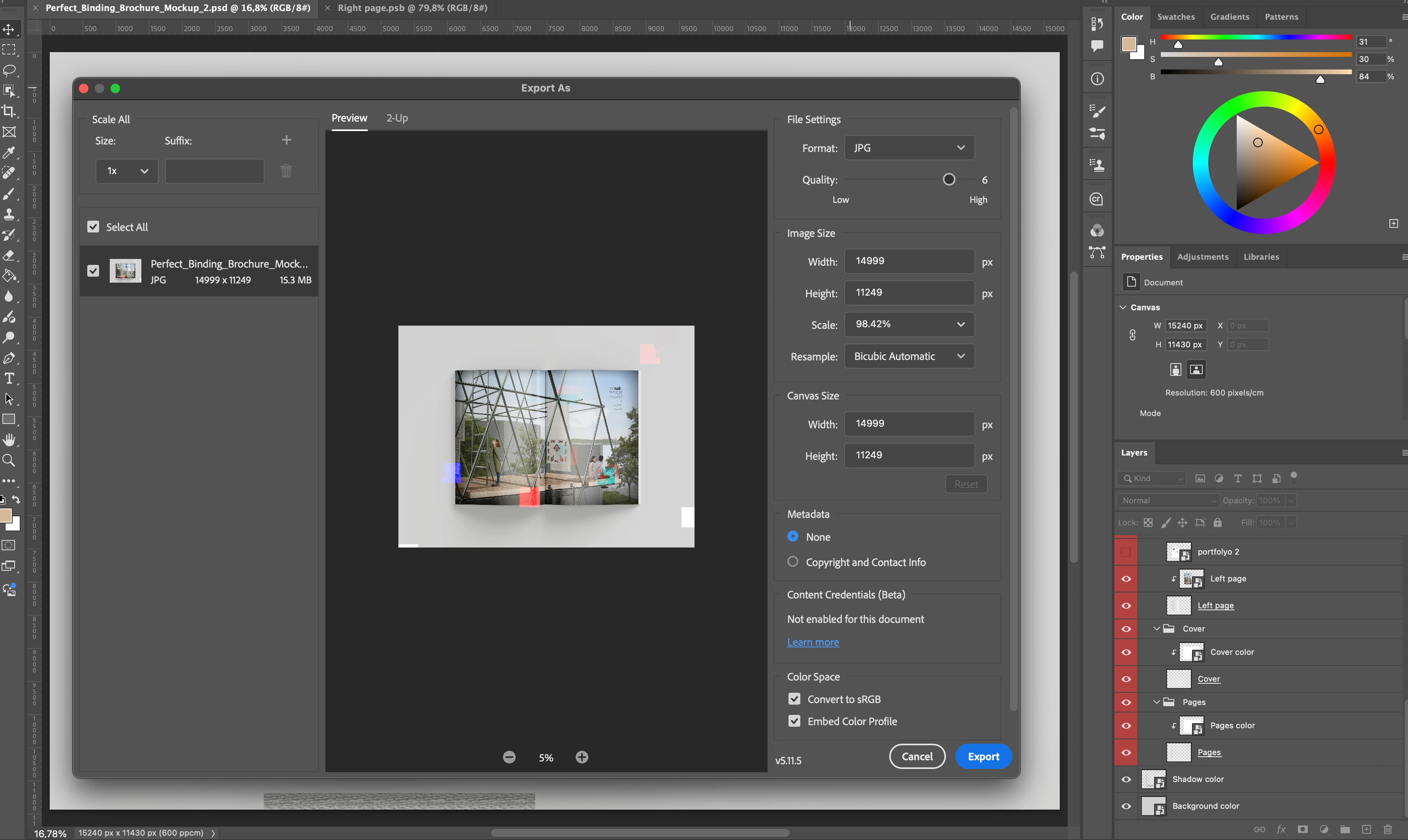Click the blue Export button
The image size is (1408, 840).
[984, 757]
